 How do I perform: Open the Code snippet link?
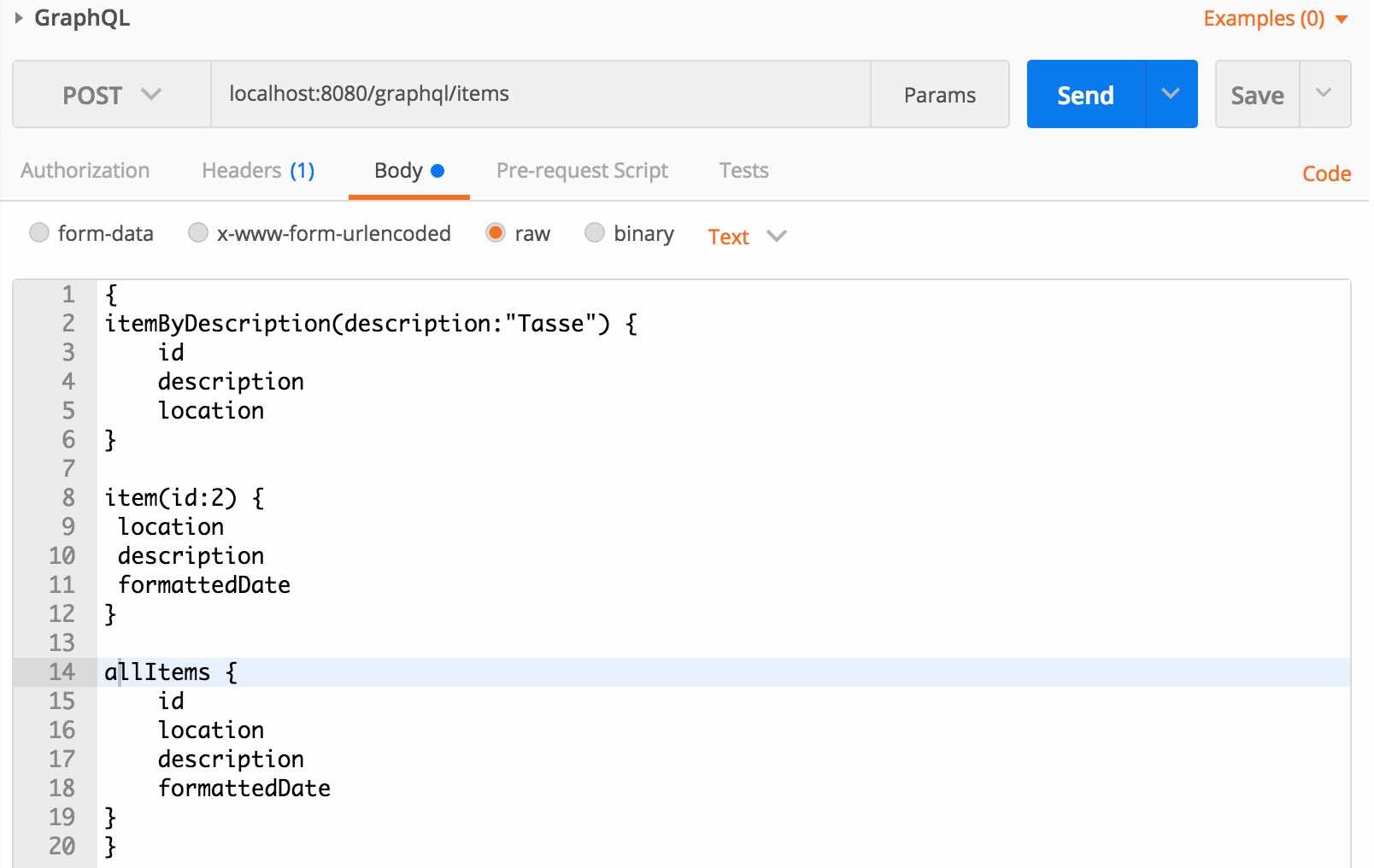click(1325, 174)
